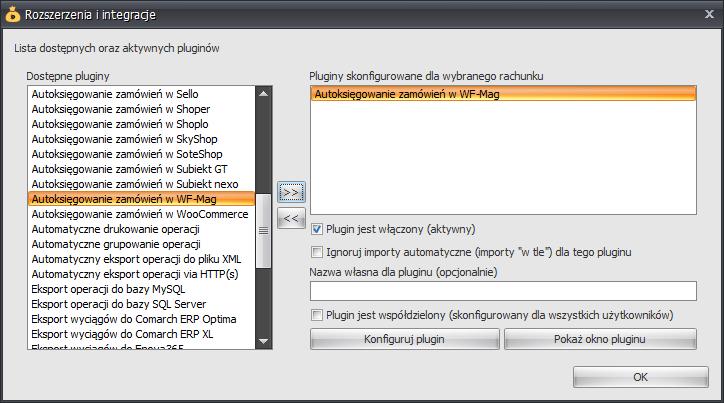Select Automatyczny eksport operacji via HTTP(s)
The height and width of the screenshot is (403, 724).
click(x=141, y=274)
